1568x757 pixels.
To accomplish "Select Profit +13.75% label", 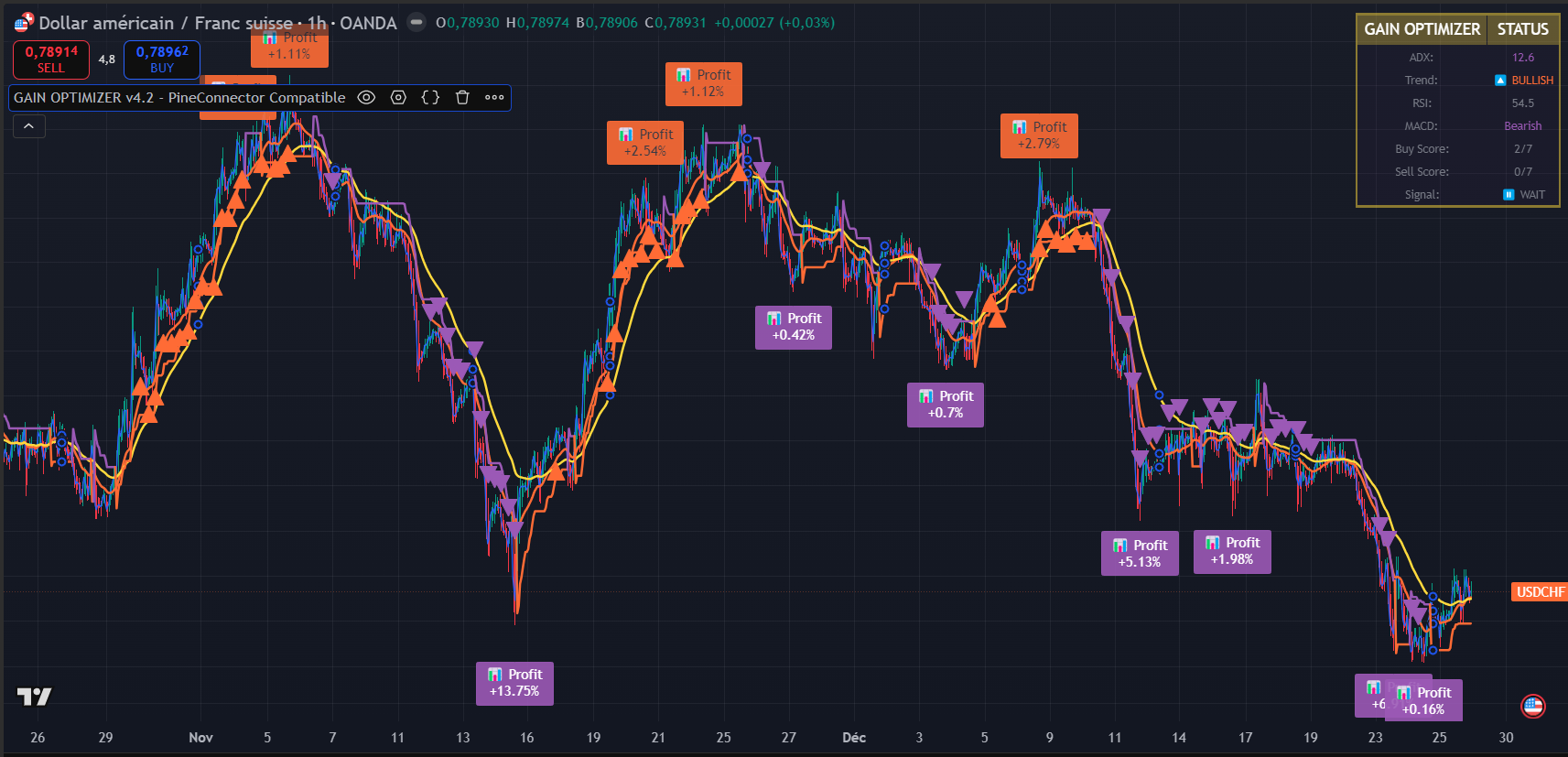I will pyautogui.click(x=514, y=684).
